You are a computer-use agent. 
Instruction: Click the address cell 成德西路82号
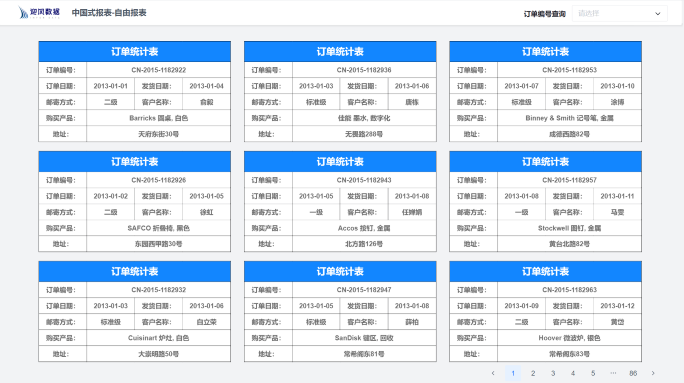[x=570, y=134]
